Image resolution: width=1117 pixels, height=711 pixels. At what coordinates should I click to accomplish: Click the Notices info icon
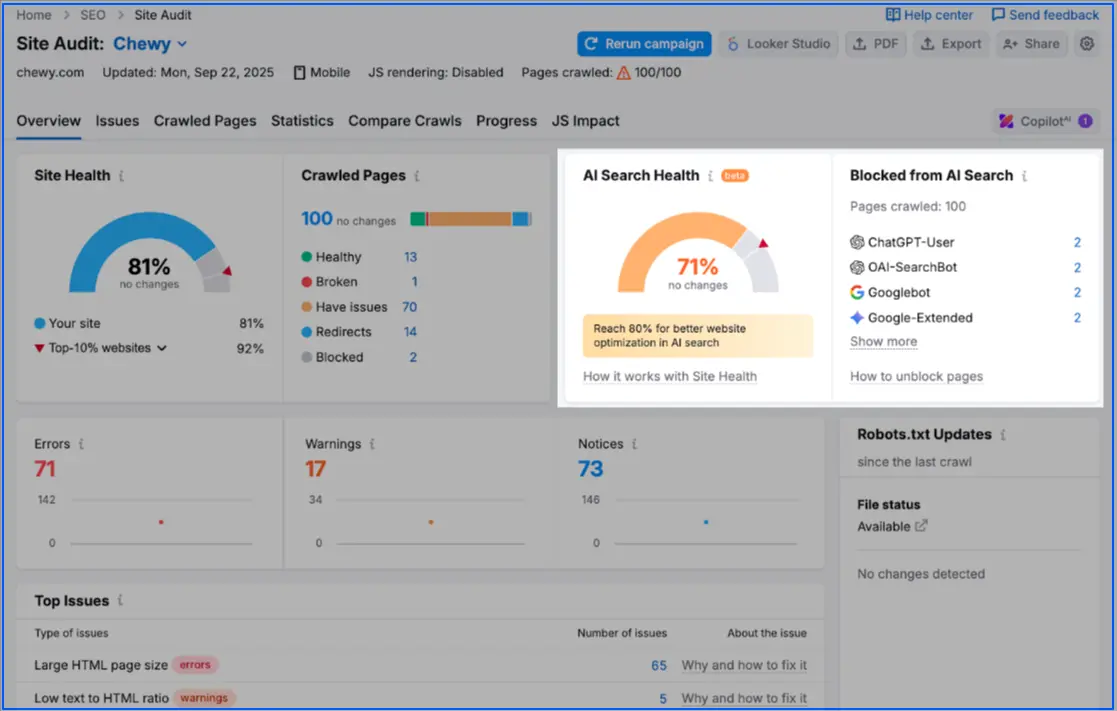(634, 444)
